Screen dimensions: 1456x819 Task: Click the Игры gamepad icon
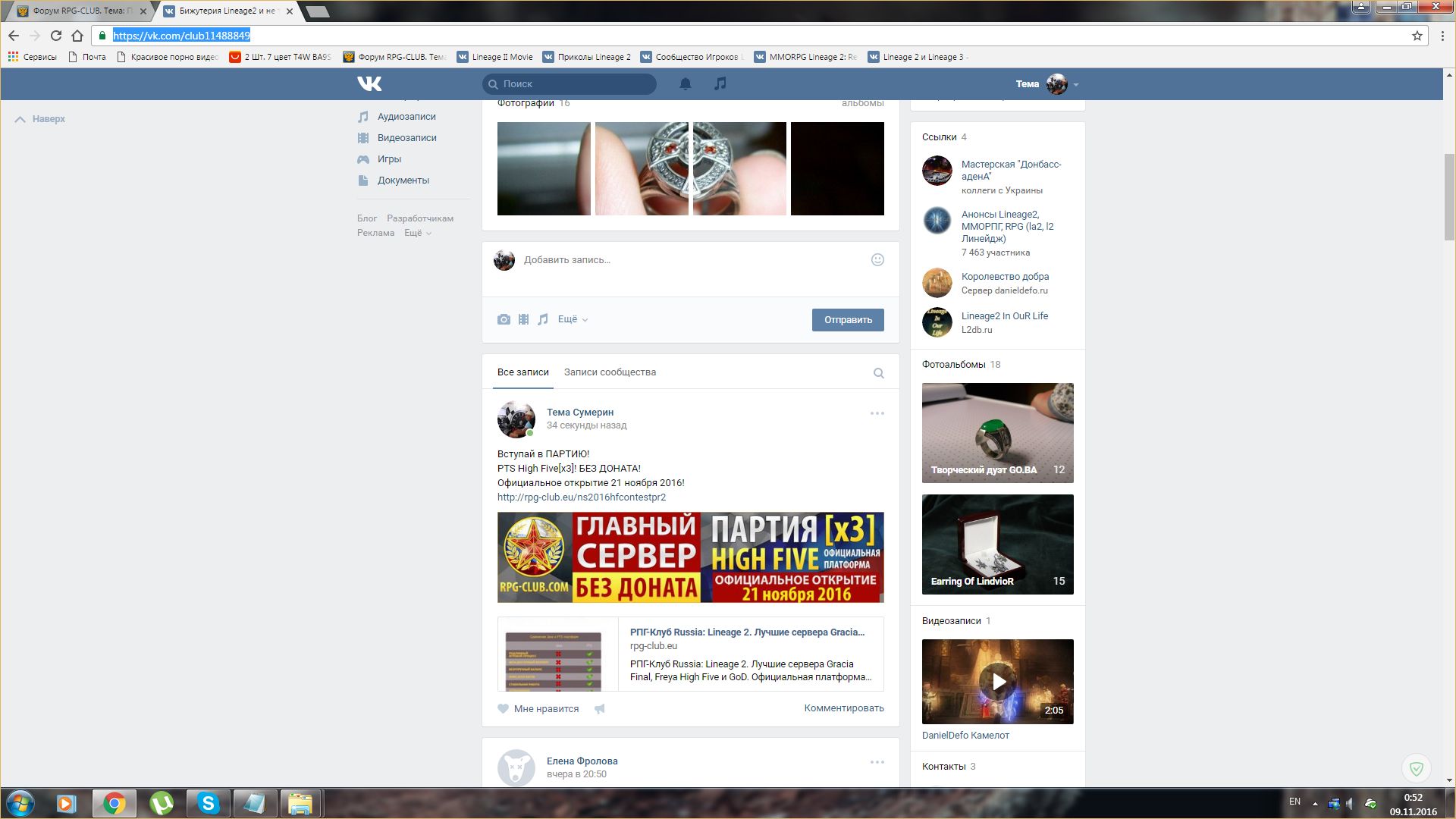(363, 159)
